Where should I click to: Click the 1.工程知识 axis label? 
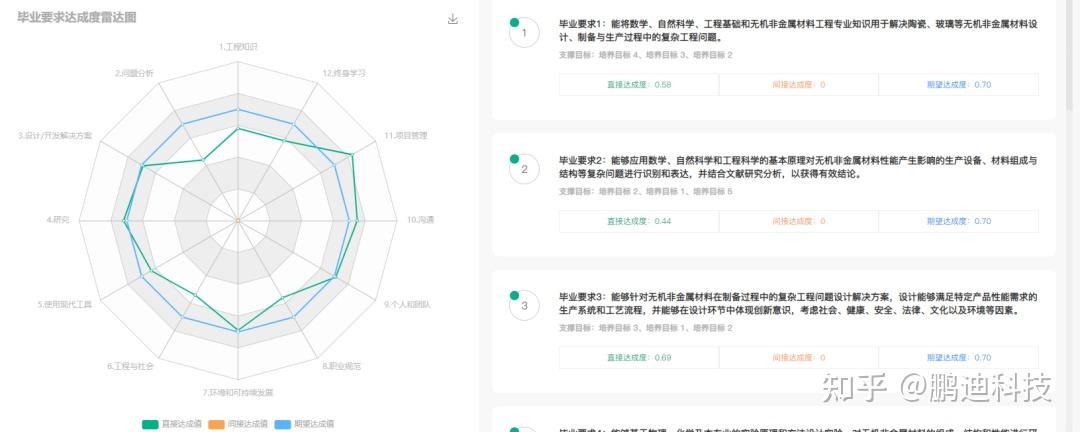coord(238,47)
